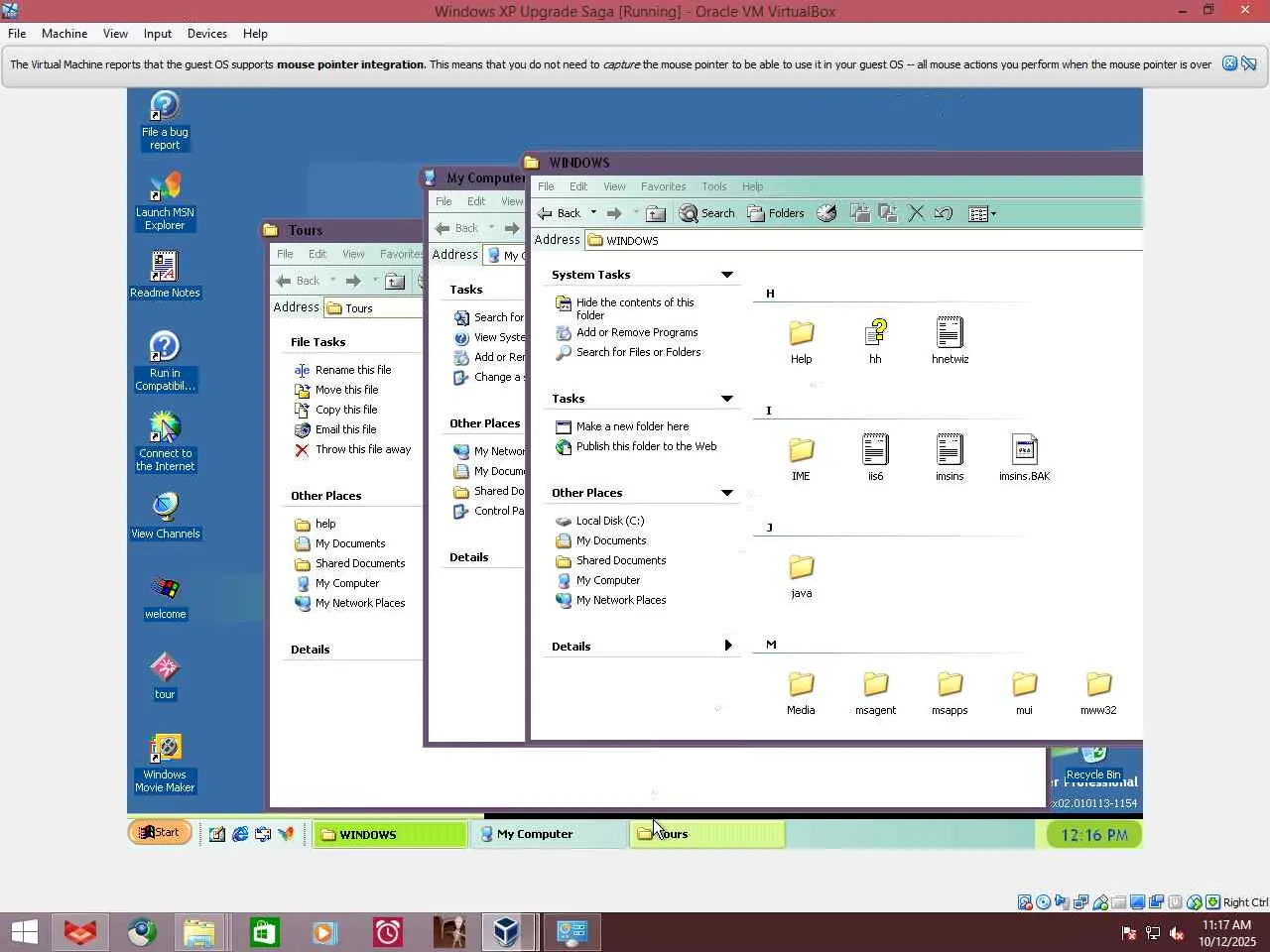Collapse Other Places section in WINDOWS window
The height and width of the screenshot is (952, 1270).
(x=726, y=493)
